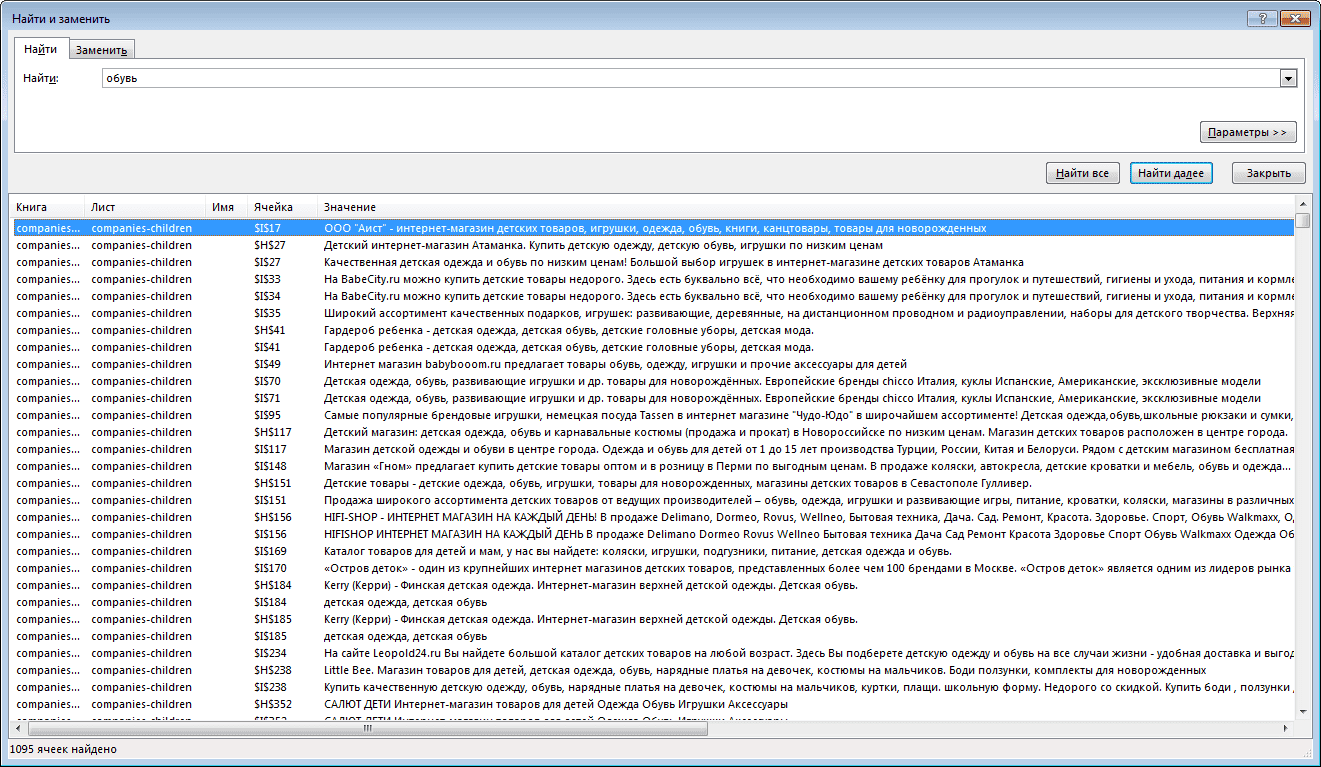This screenshot has width=1321, height=767.
Task: Click the Закрыть button
Action: pyautogui.click(x=1268, y=173)
